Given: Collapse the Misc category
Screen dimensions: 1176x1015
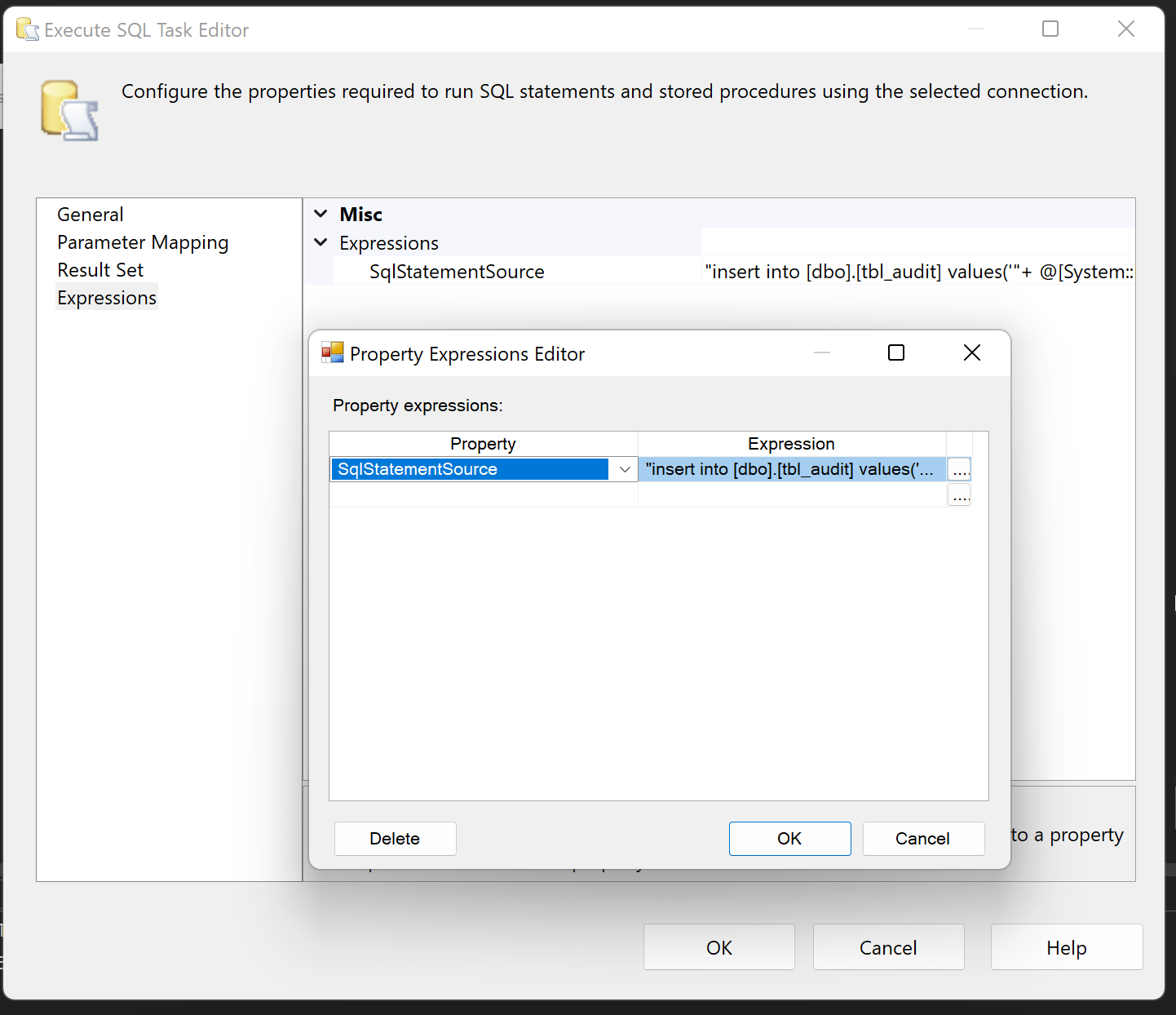Looking at the screenshot, I should 321,214.
